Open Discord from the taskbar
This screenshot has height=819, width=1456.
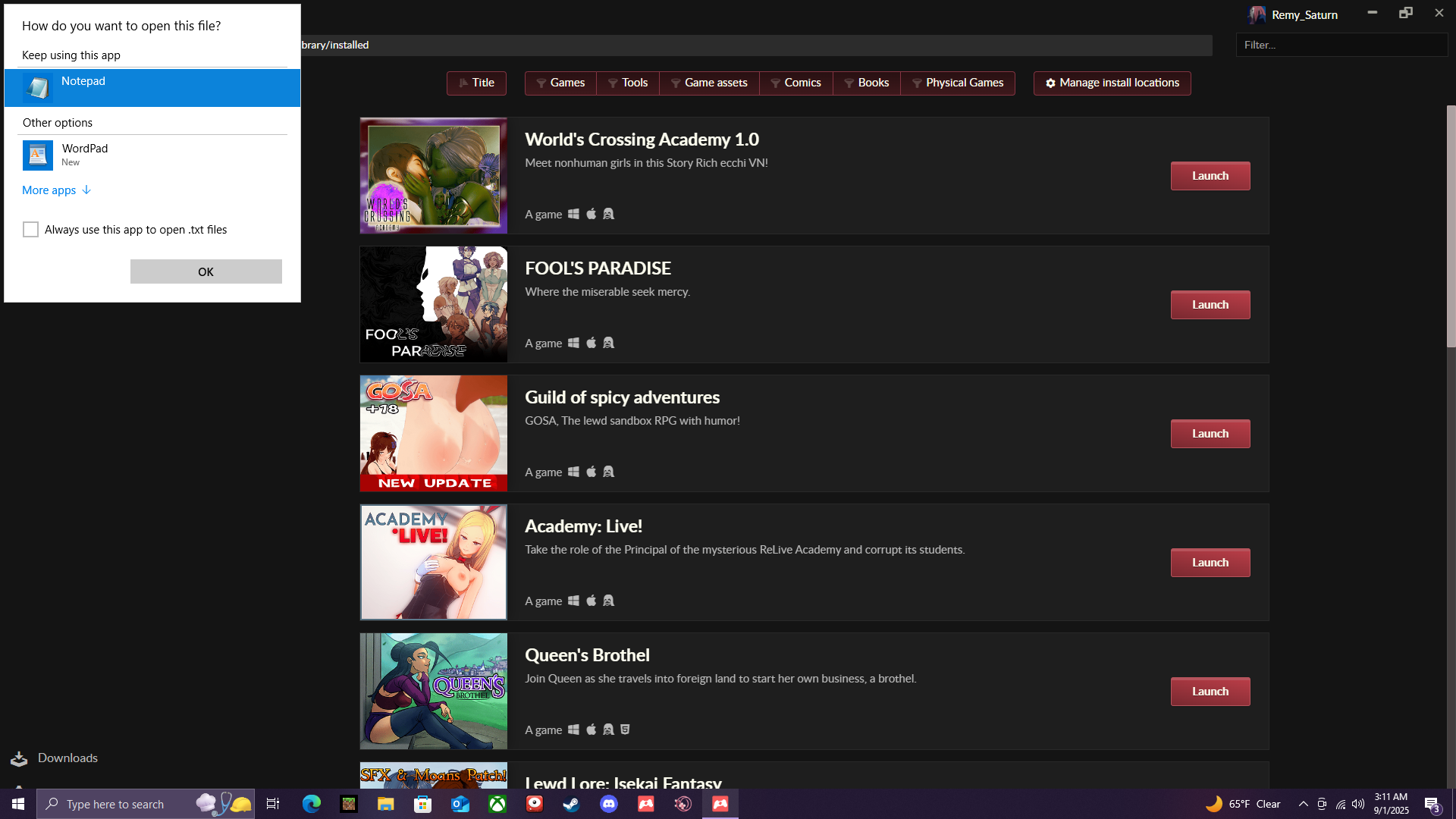point(609,804)
